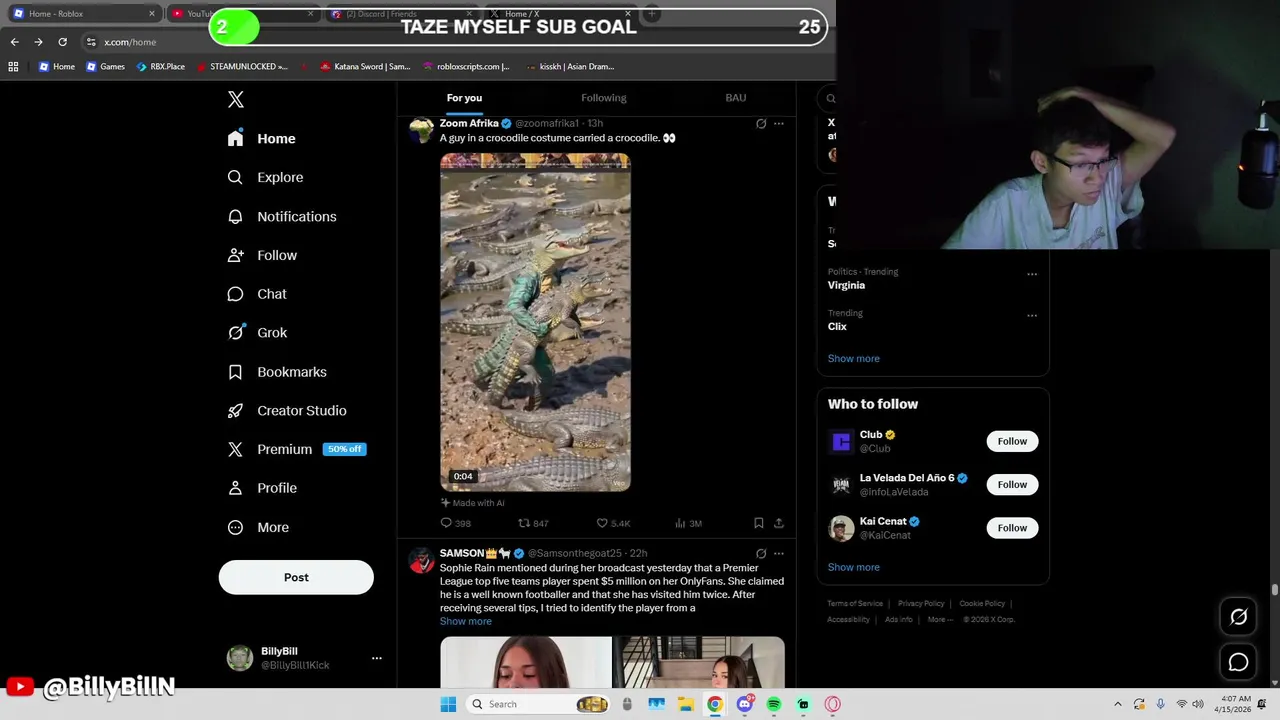Open Creator Studio in the sidebar
This screenshot has height=720, width=1280.
pyautogui.click(x=287, y=411)
